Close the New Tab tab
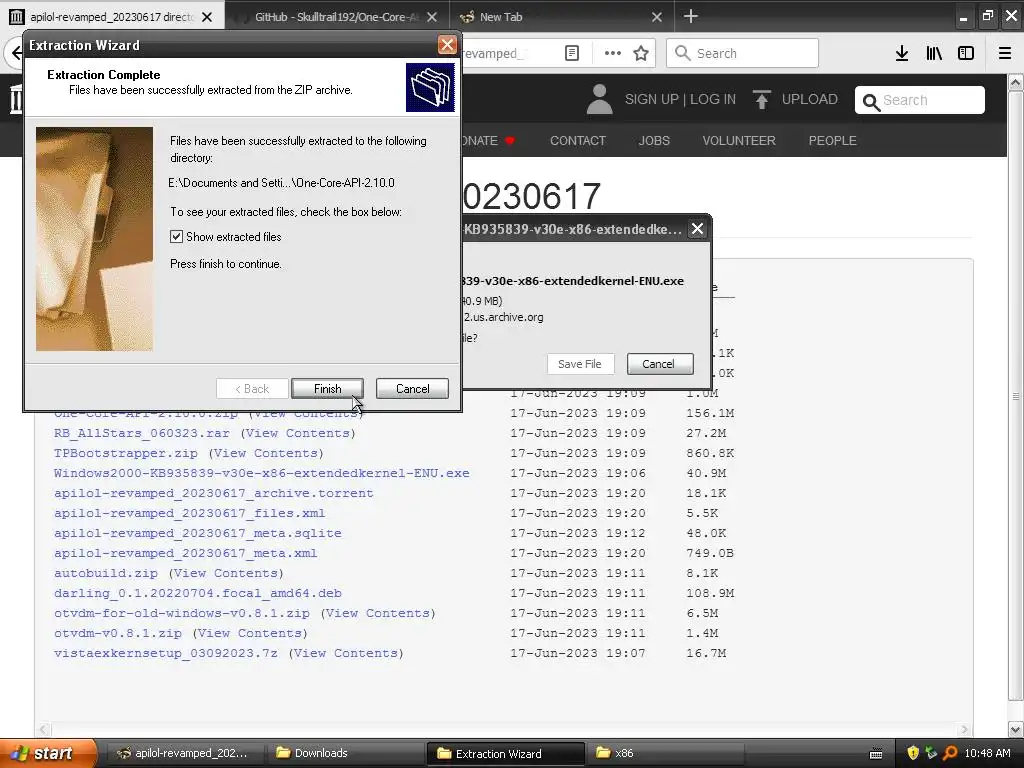This screenshot has width=1024, height=768. pyautogui.click(x=657, y=17)
